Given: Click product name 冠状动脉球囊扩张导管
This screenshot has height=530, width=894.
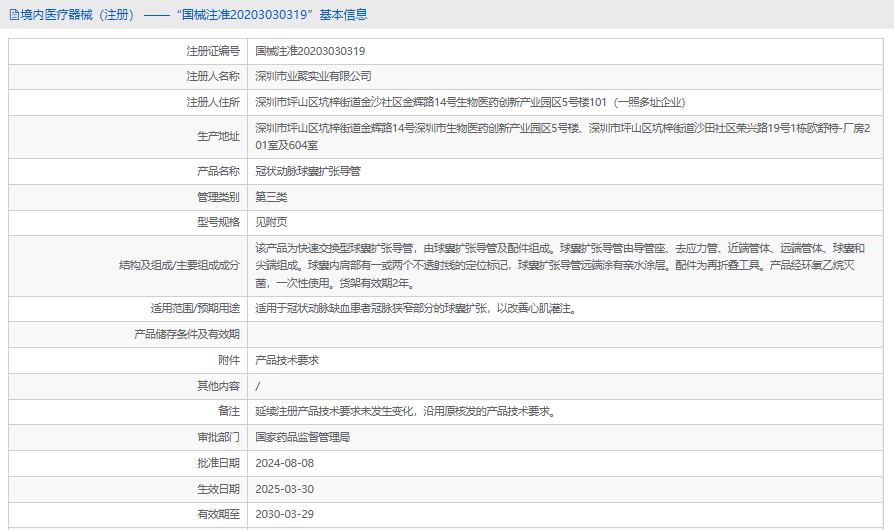Looking at the screenshot, I should tap(307, 171).
